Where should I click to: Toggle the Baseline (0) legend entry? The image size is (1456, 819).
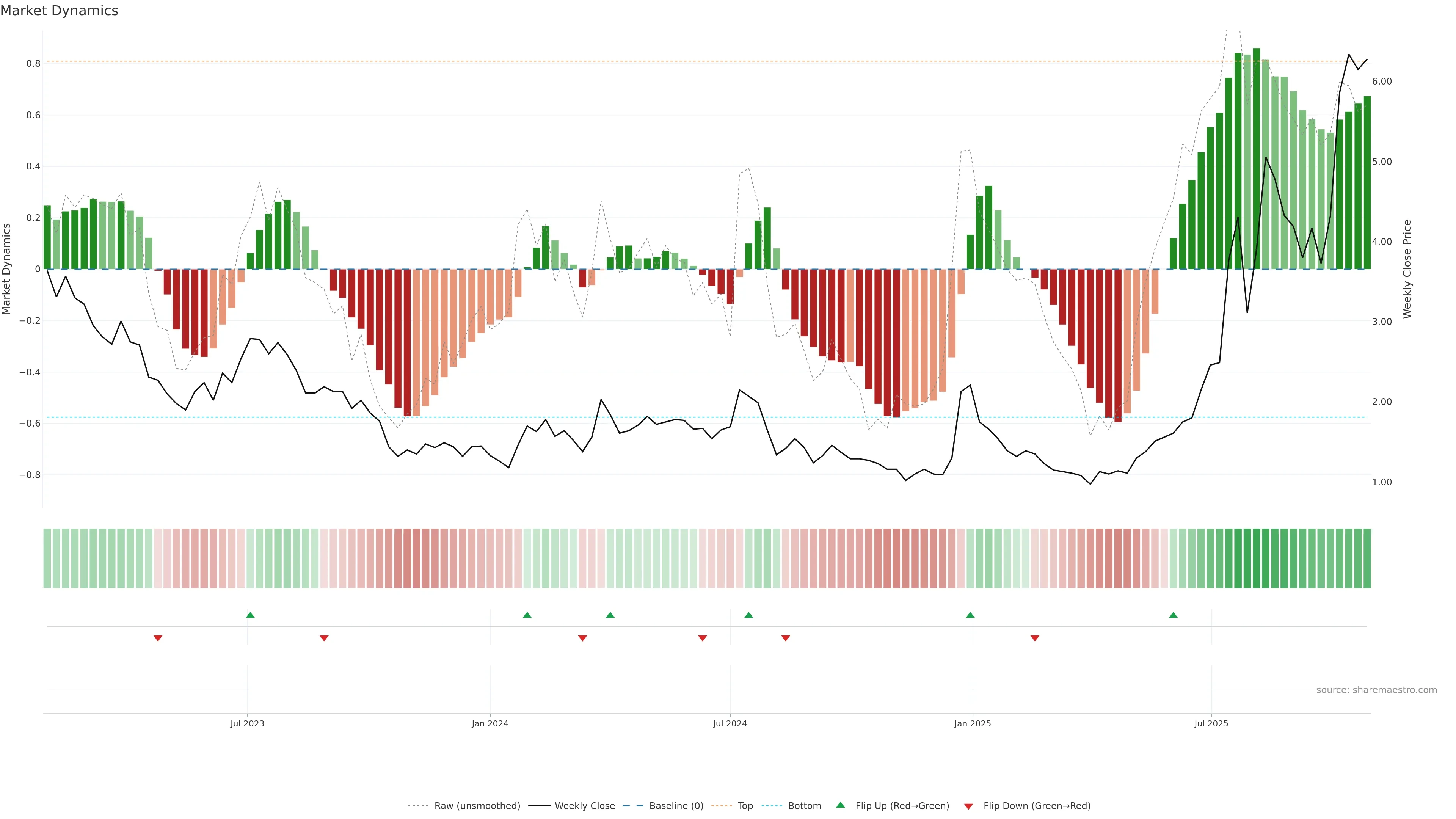point(676,805)
